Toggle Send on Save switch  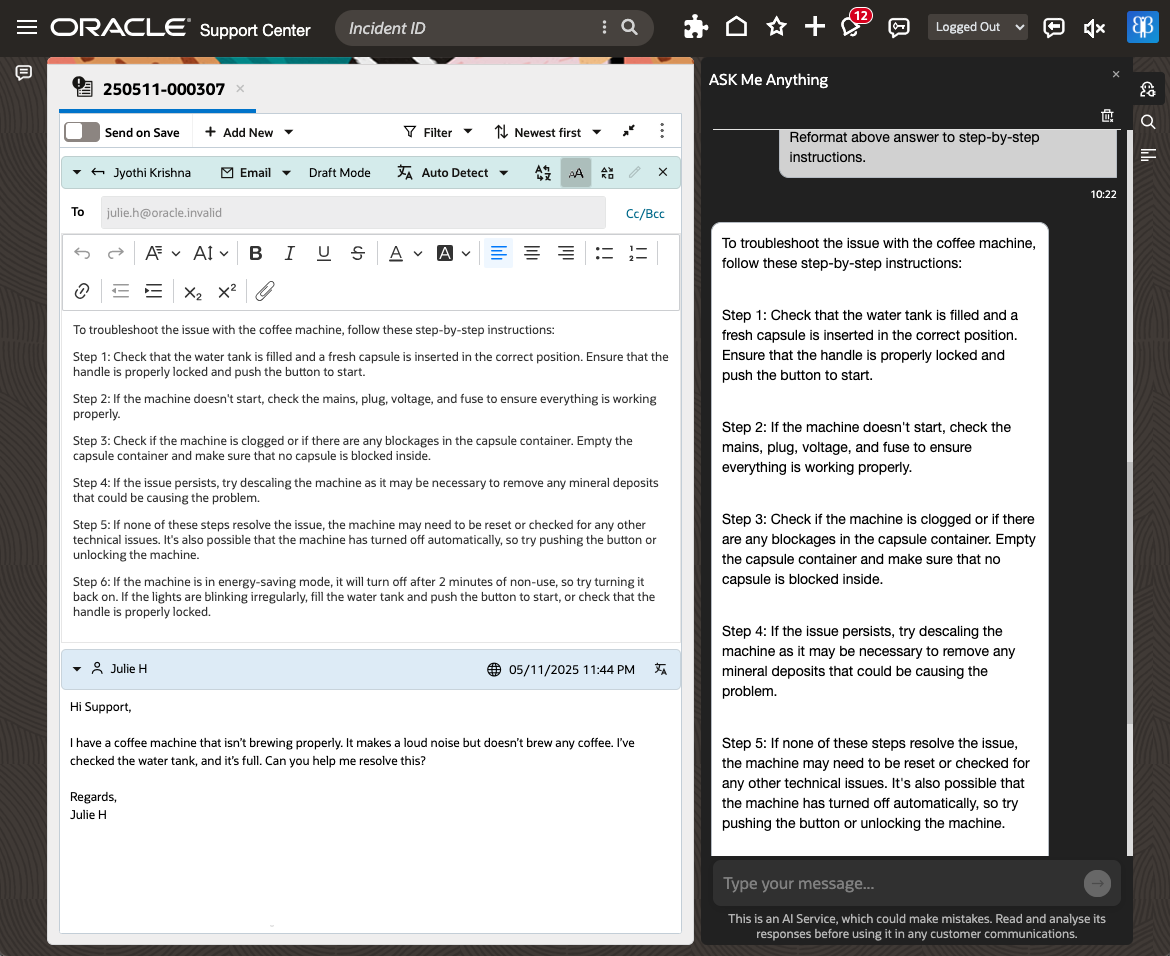coord(82,132)
